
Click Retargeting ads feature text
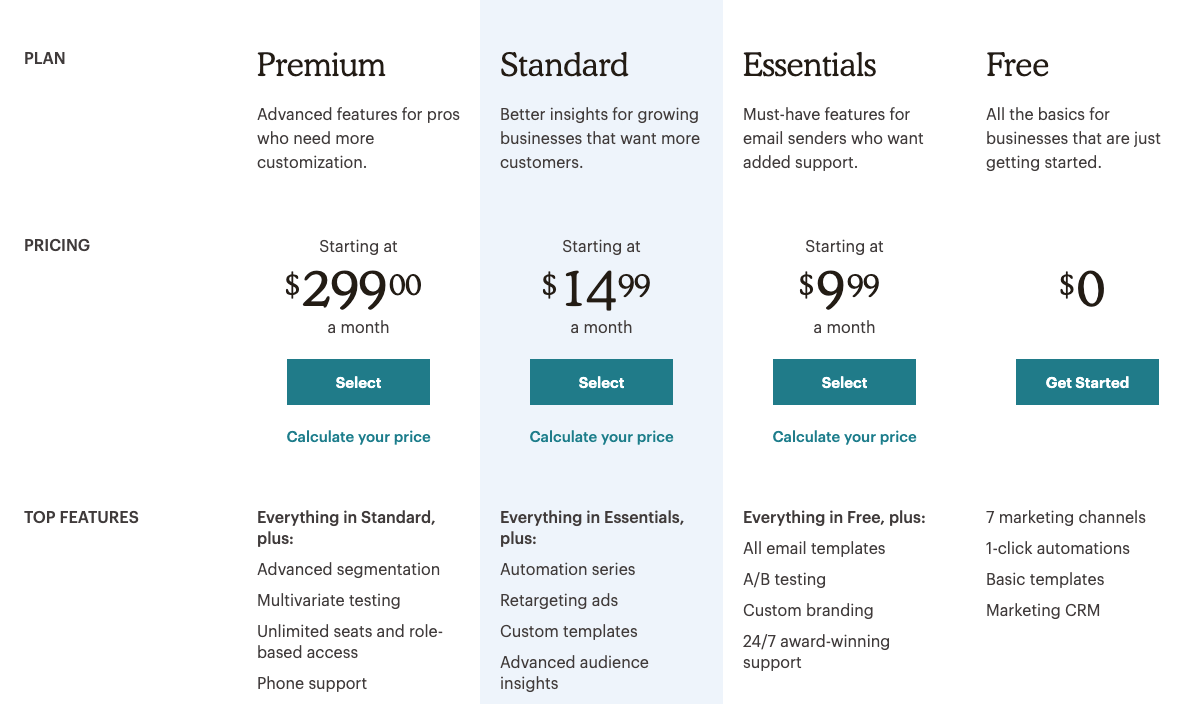(x=559, y=600)
